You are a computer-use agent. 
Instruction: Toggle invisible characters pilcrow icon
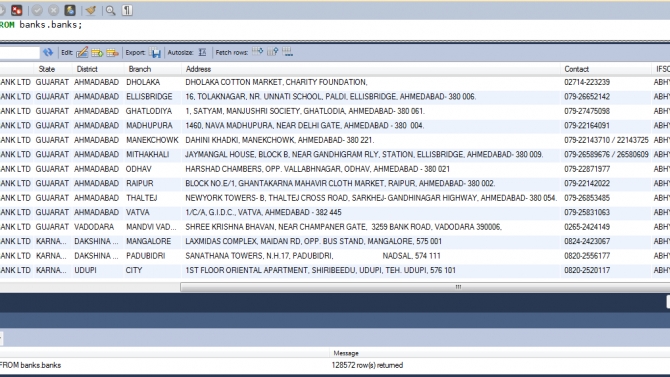click(x=127, y=10)
